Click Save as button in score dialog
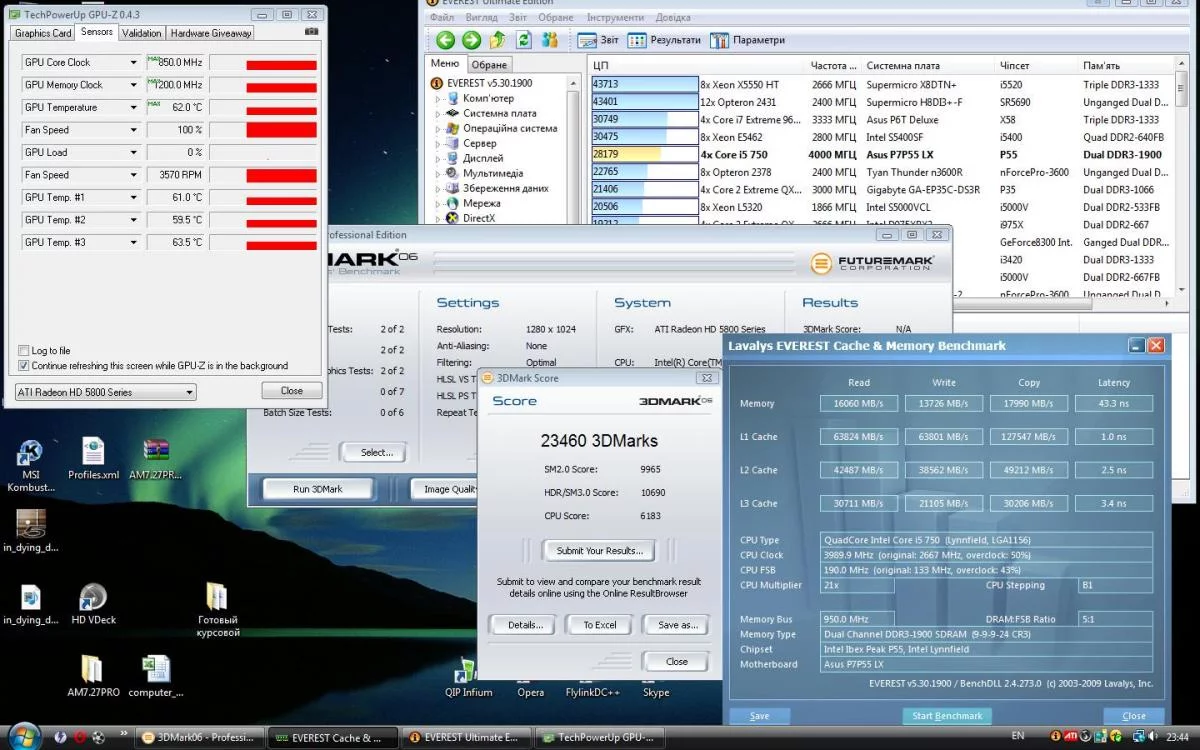Screen dimensions: 1200x750 (677, 625)
